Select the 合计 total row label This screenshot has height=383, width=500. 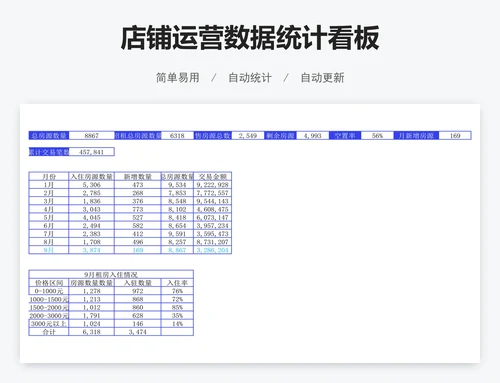pos(49,332)
